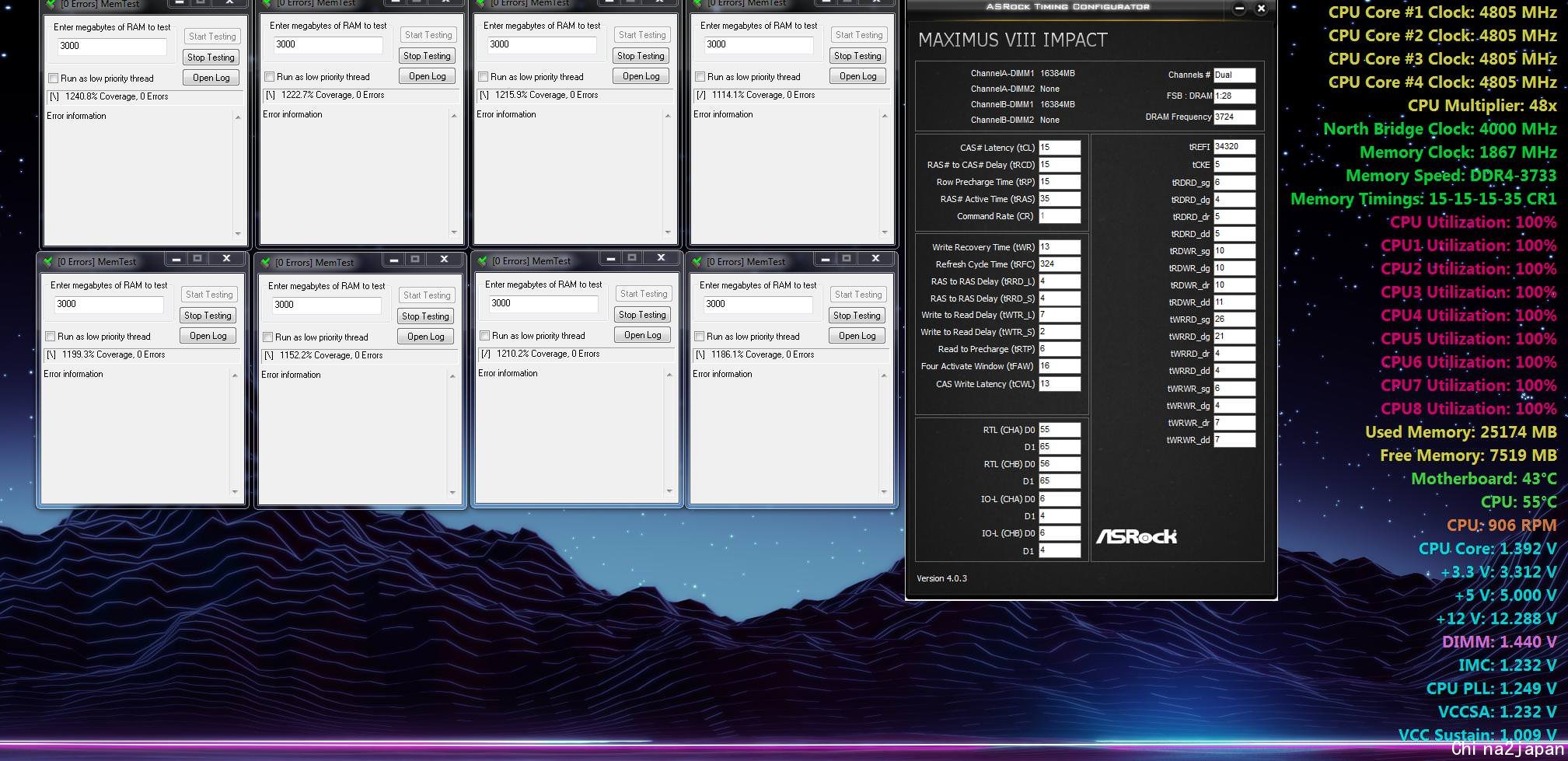Click the Command Rate (CR) field
Viewport: 1568px width, 761px height.
(1060, 216)
